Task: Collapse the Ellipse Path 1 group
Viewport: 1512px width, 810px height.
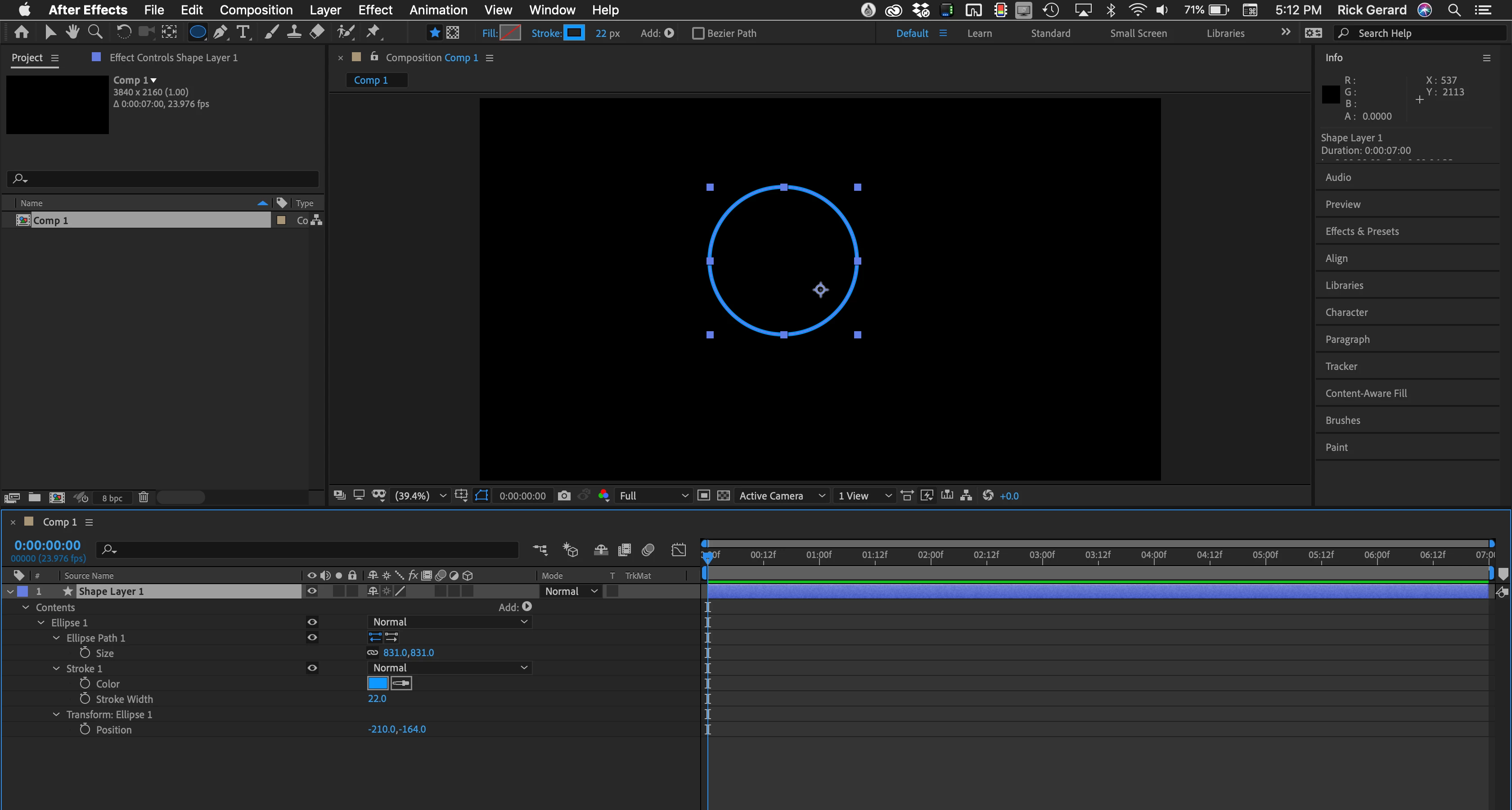Action: click(56, 638)
